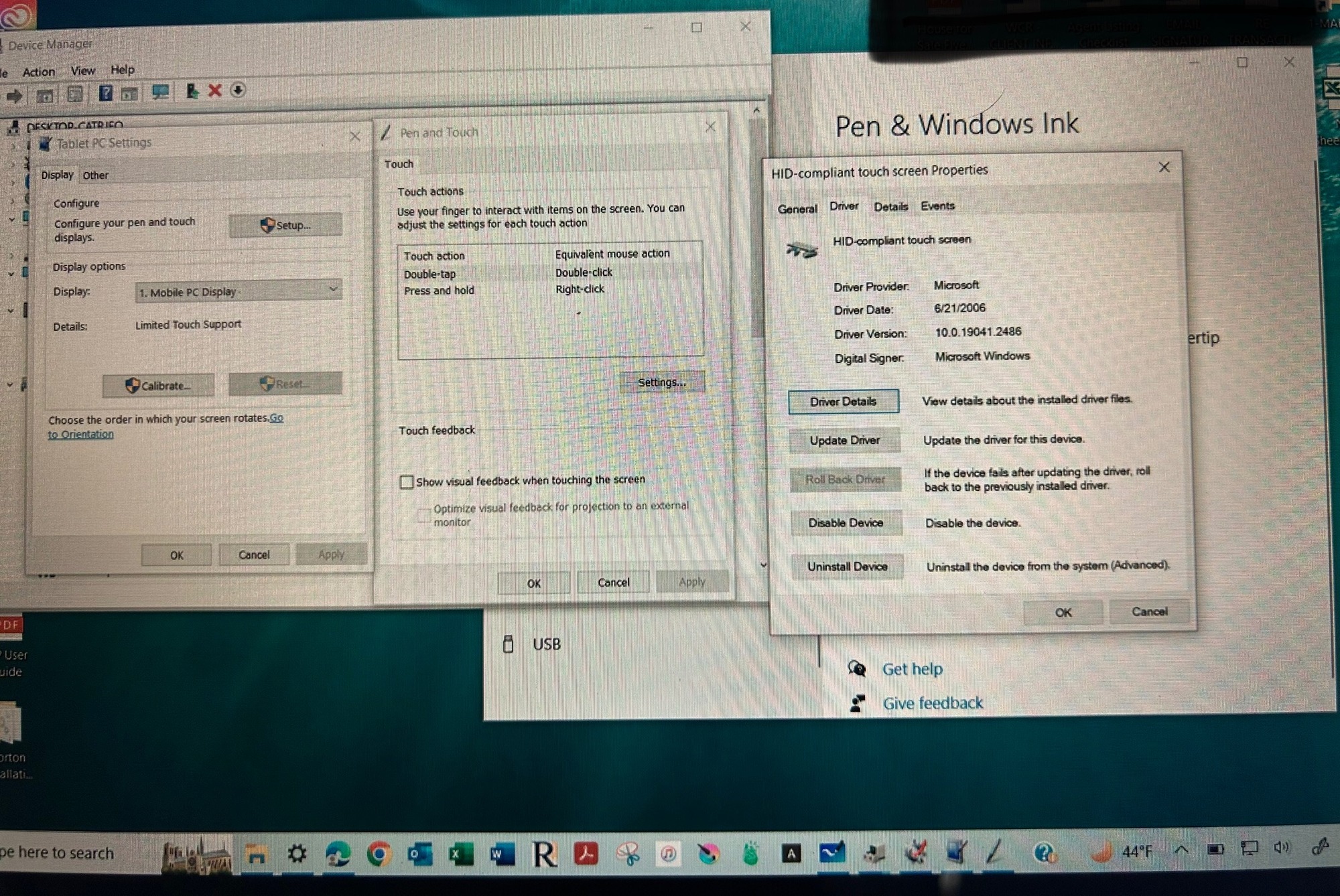Click the black down-arrow toolbar icon in Device Manager
The image size is (1340, 896).
click(x=238, y=90)
